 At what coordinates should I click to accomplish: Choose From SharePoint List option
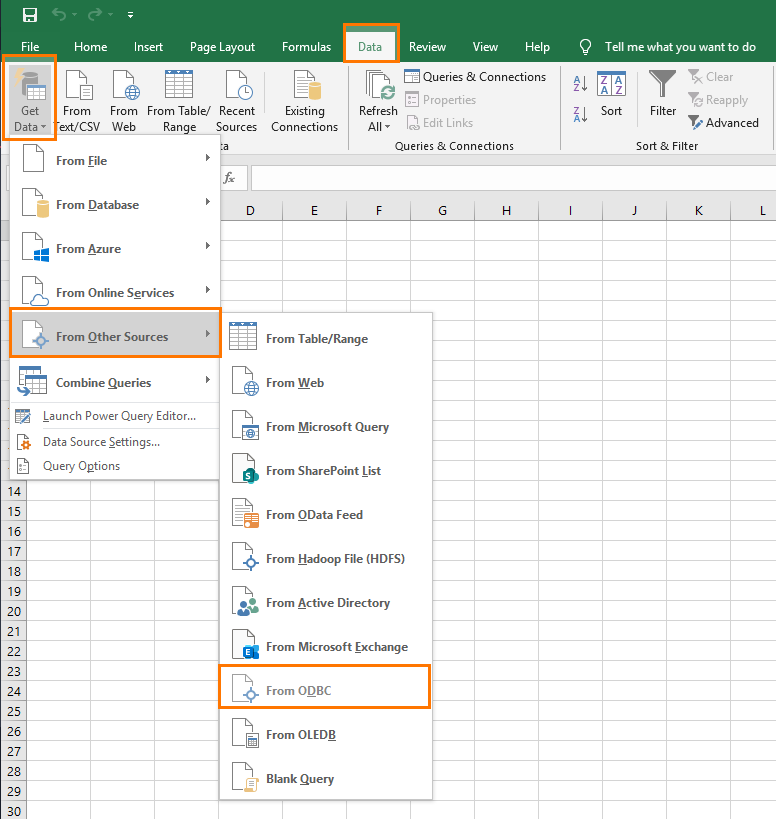tap(325, 470)
